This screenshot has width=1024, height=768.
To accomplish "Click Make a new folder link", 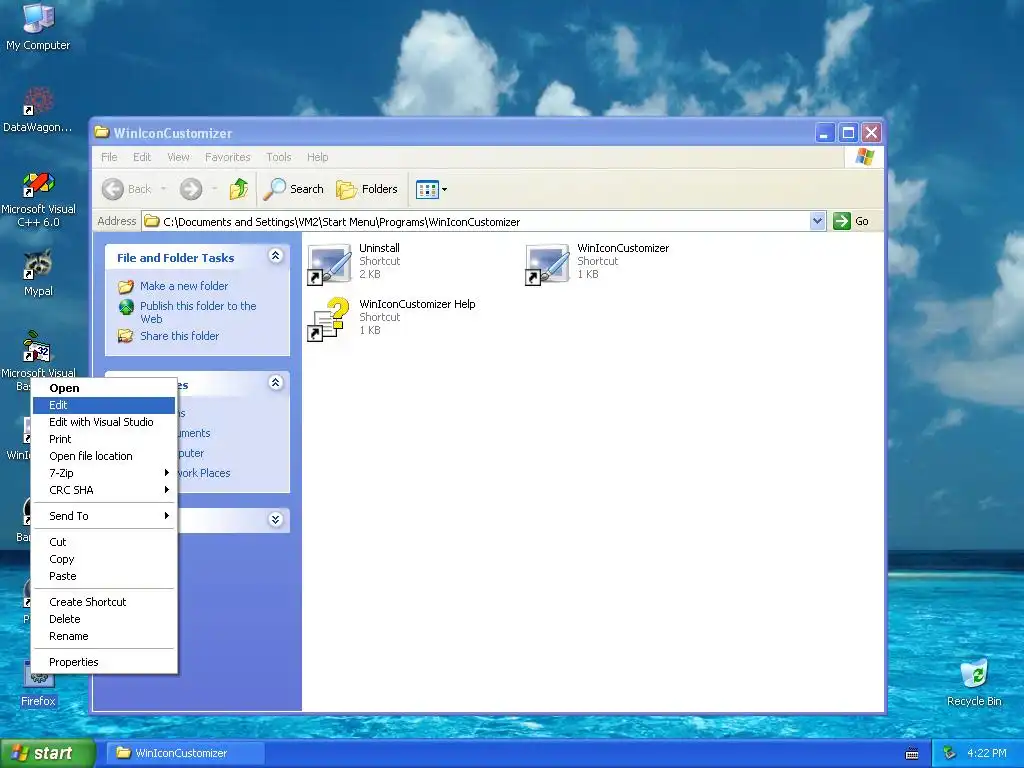I will point(184,286).
